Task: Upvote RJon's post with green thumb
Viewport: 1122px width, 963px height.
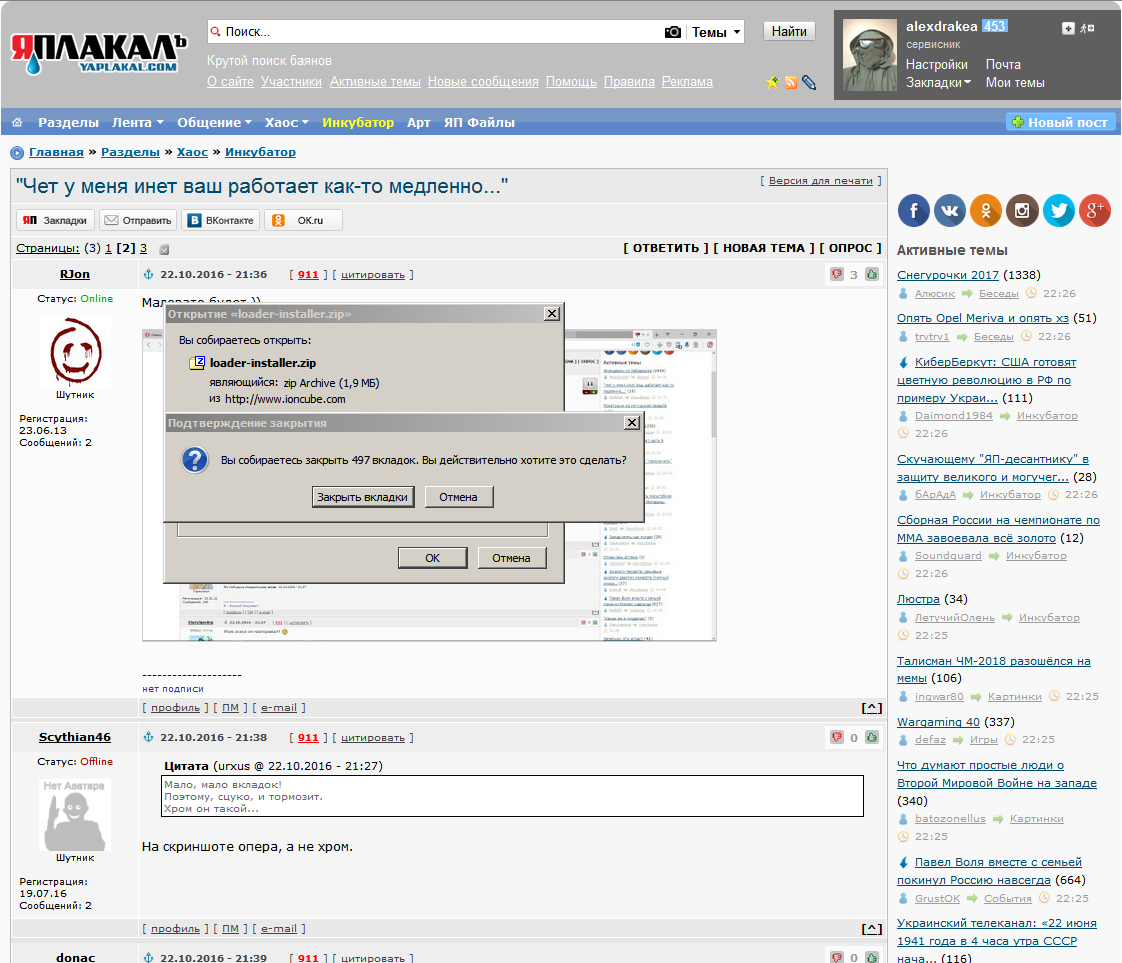Action: click(x=872, y=274)
